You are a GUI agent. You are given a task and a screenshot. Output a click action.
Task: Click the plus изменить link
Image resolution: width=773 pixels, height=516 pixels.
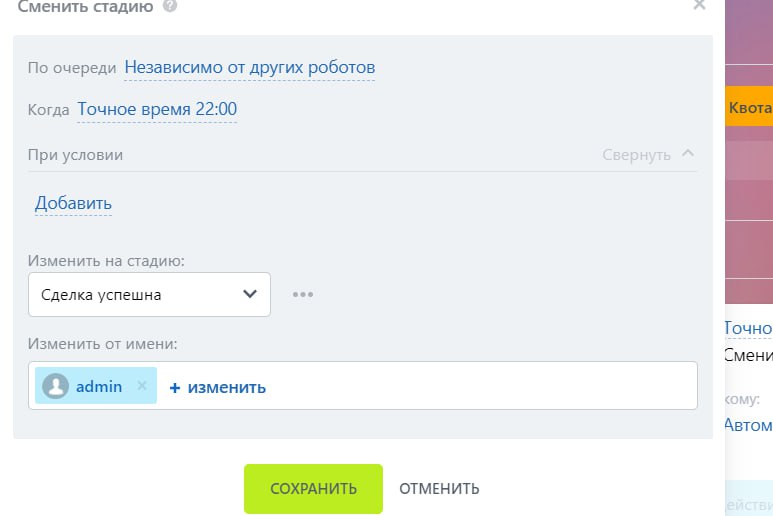click(218, 387)
